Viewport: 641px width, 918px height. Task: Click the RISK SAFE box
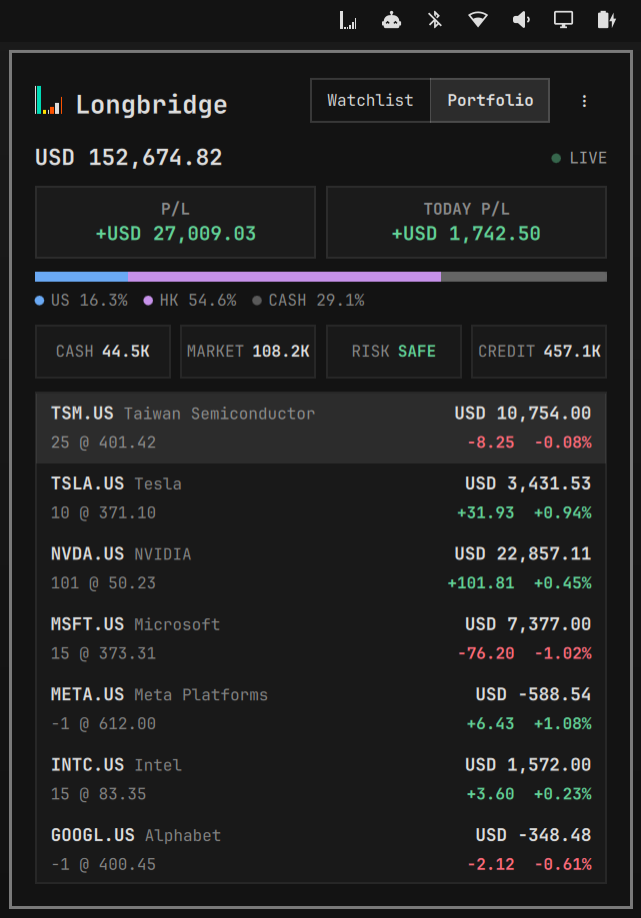(x=393, y=351)
